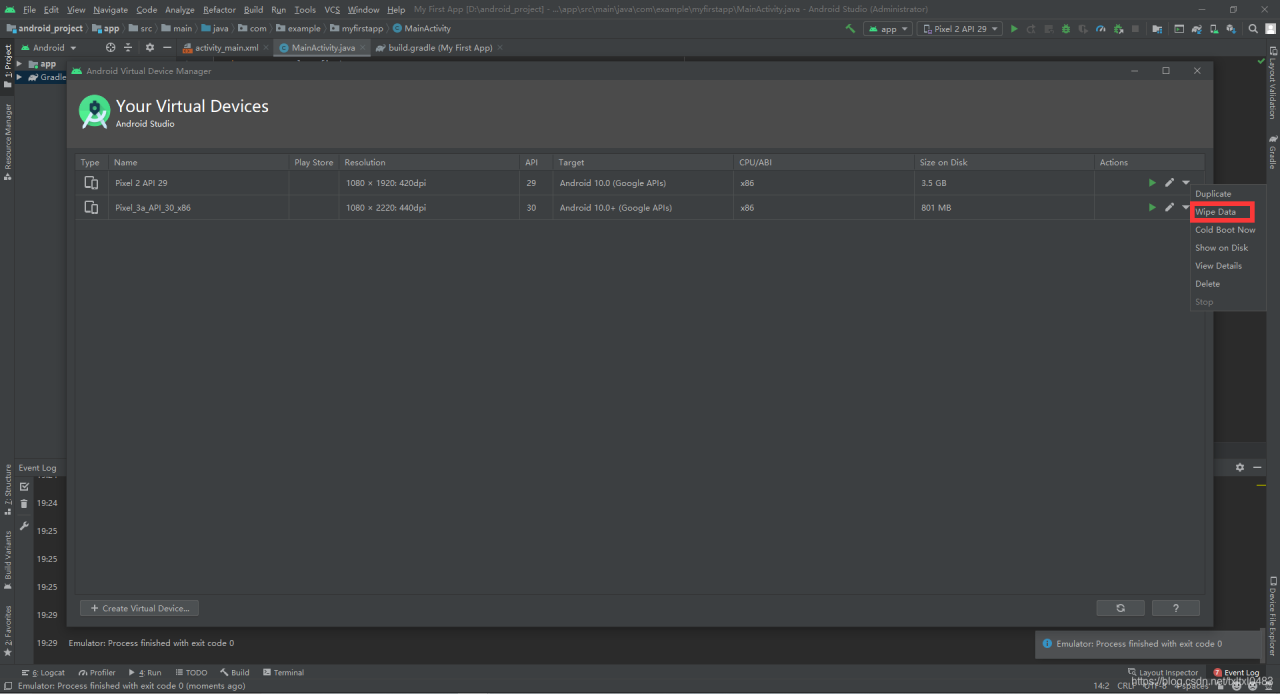This screenshot has width=1280, height=694.
Task: Expand the app folder in project tree
Action: [19, 64]
